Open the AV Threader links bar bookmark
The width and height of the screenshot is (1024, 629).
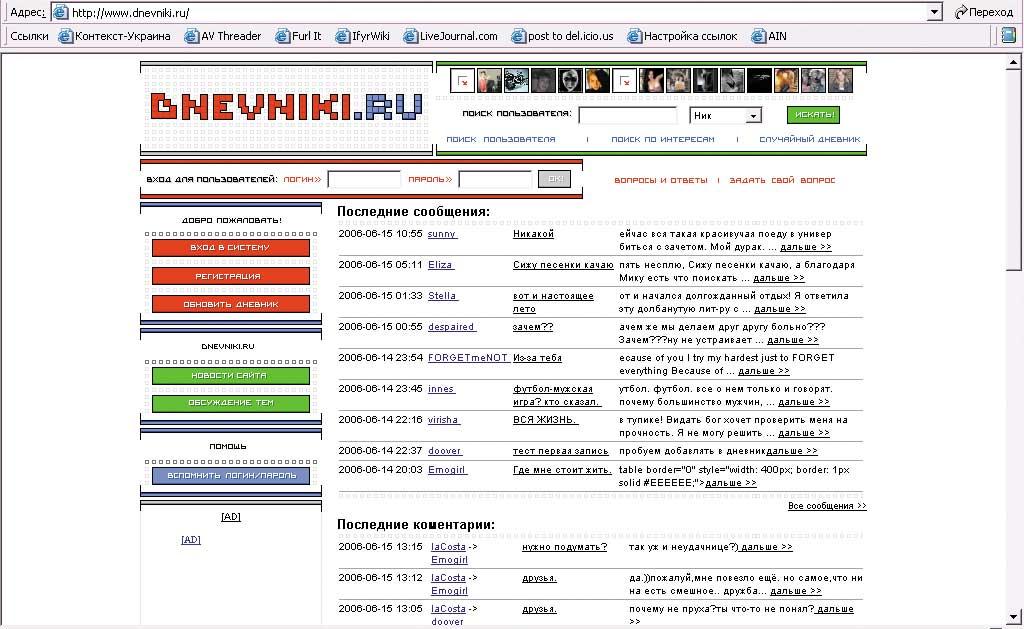pos(223,36)
